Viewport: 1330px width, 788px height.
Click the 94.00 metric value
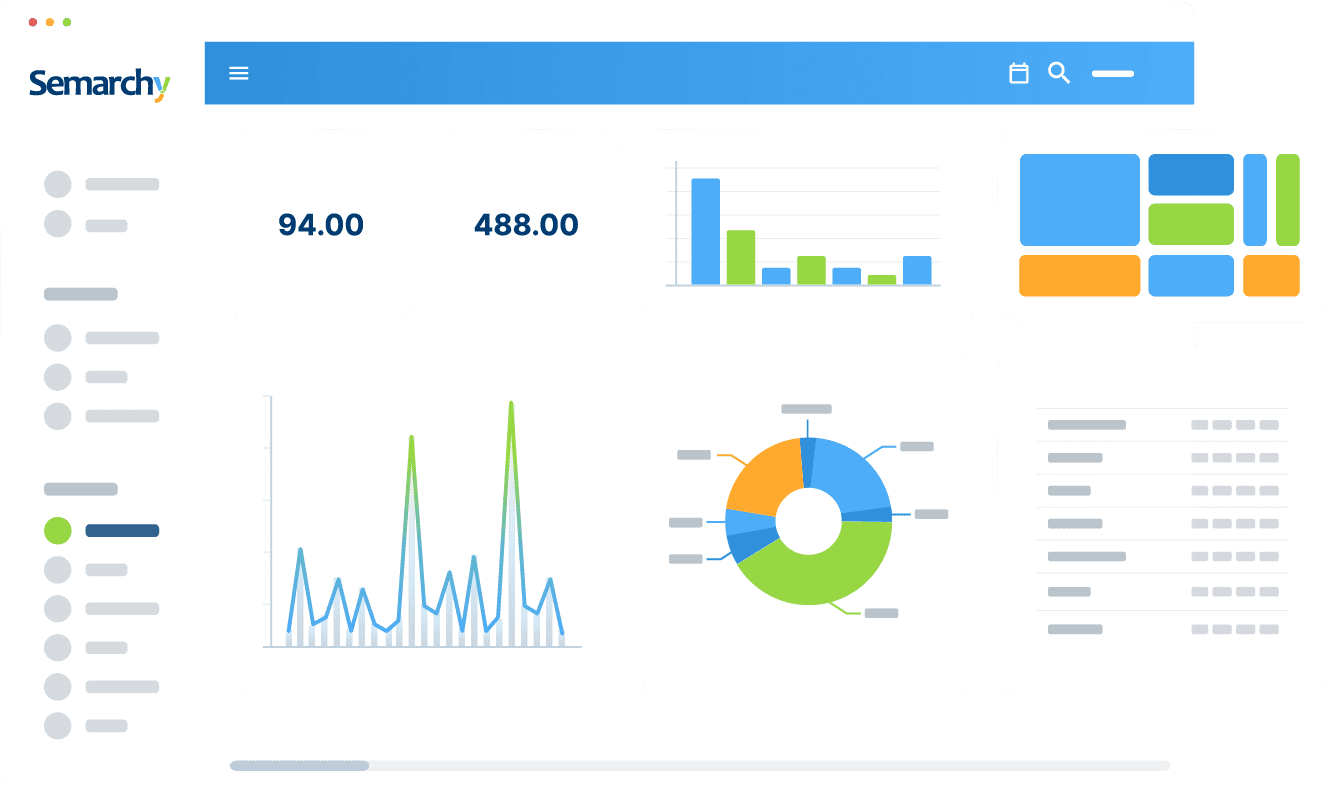point(321,225)
